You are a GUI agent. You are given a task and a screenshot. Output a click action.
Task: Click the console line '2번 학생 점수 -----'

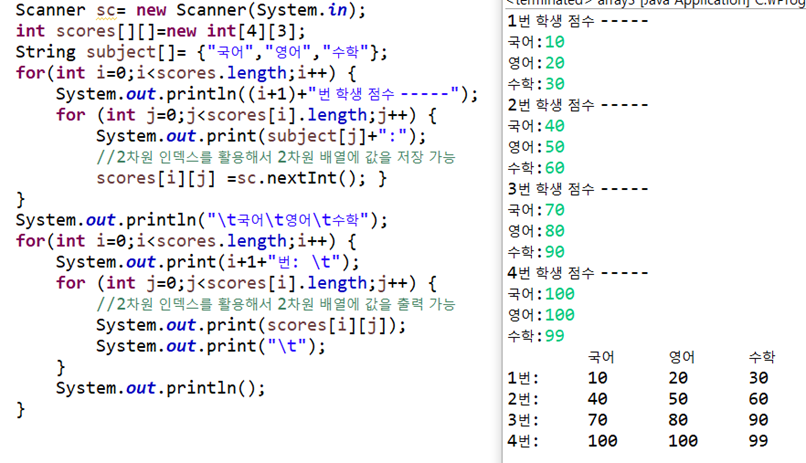578,105
